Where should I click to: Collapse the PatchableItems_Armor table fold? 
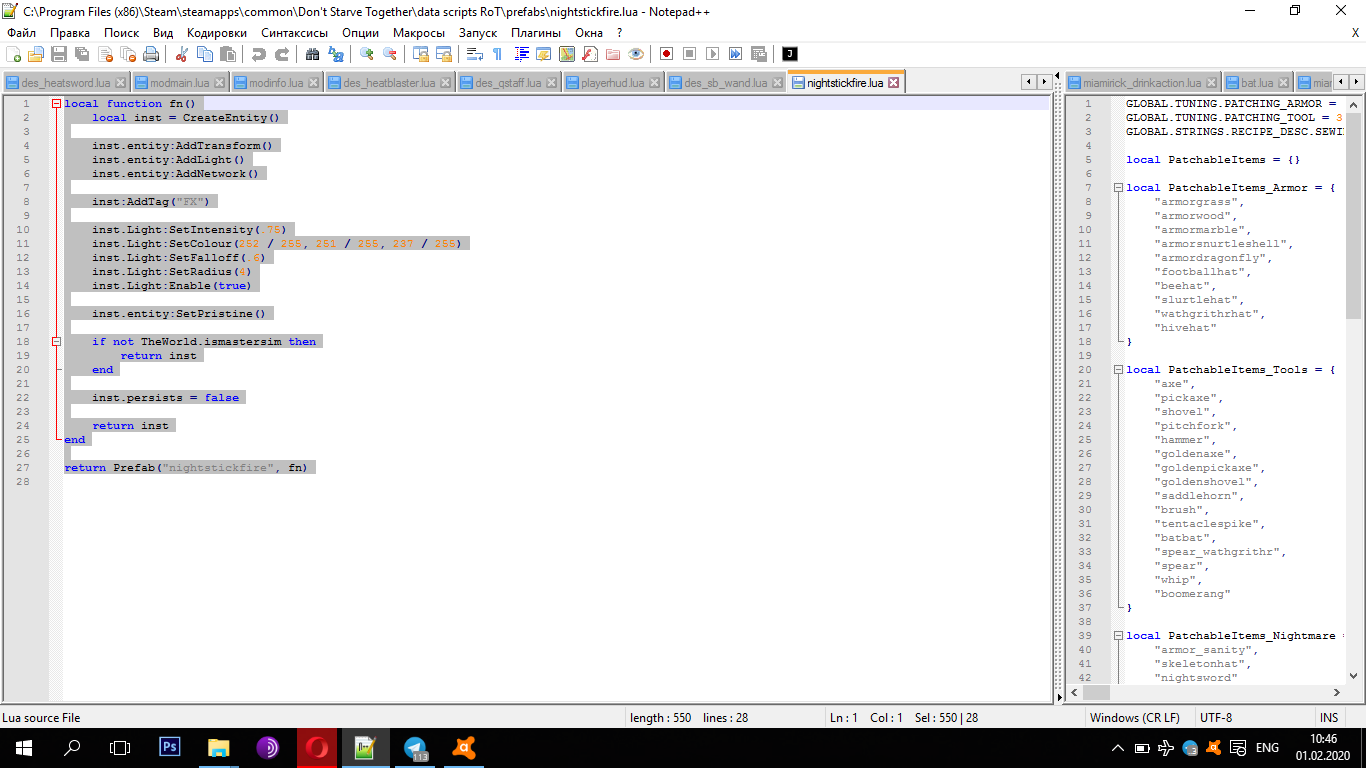(x=1118, y=188)
